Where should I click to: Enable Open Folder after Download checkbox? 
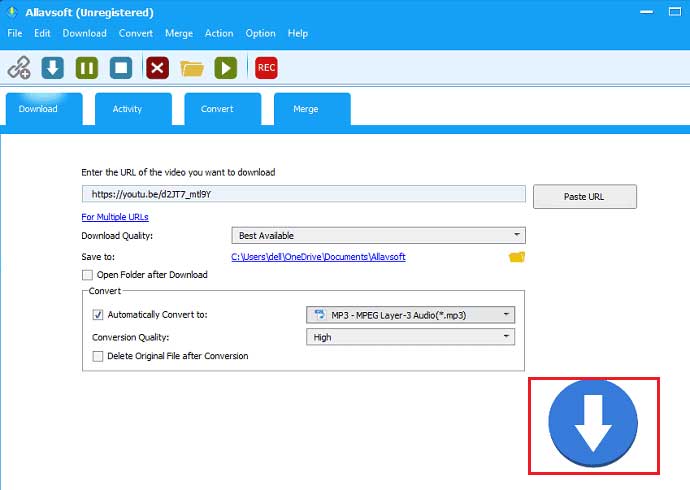pos(88,275)
